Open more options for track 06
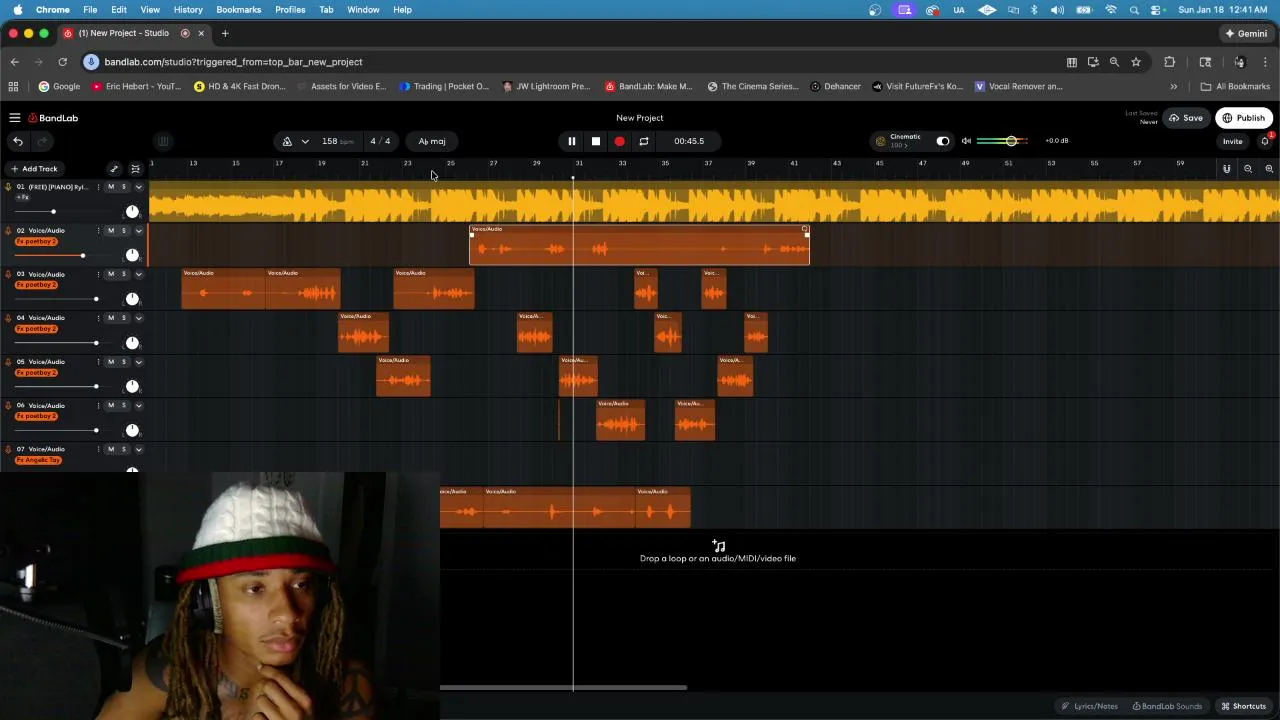The height and width of the screenshot is (720, 1280). pos(98,405)
